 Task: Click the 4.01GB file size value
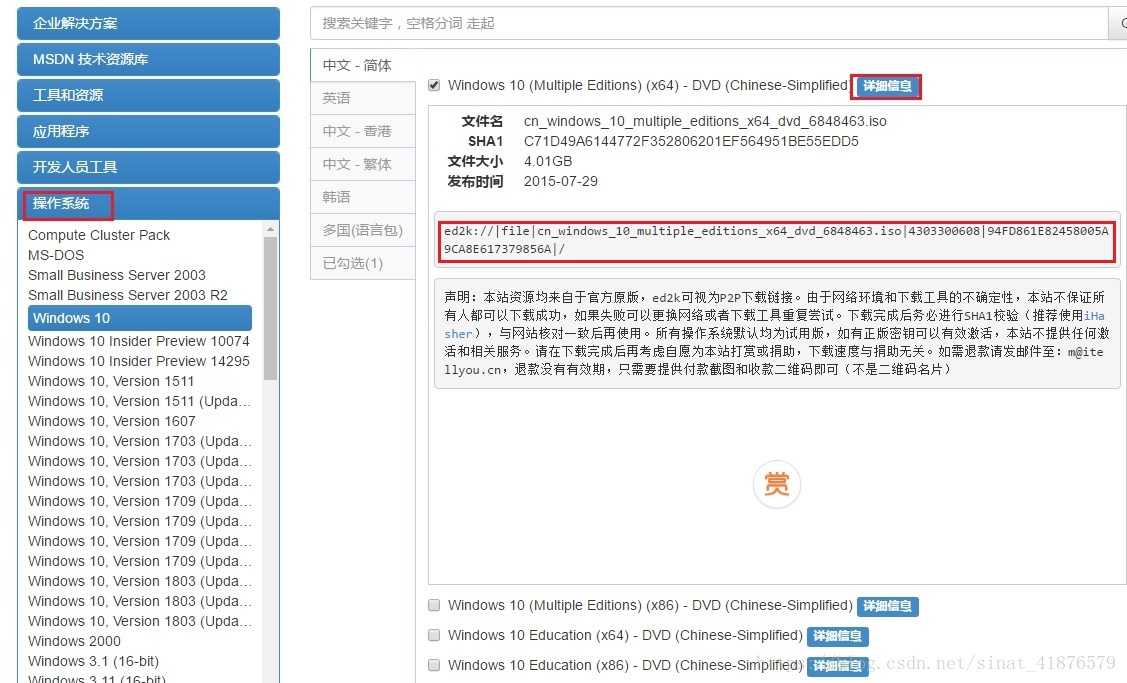[x=548, y=162]
